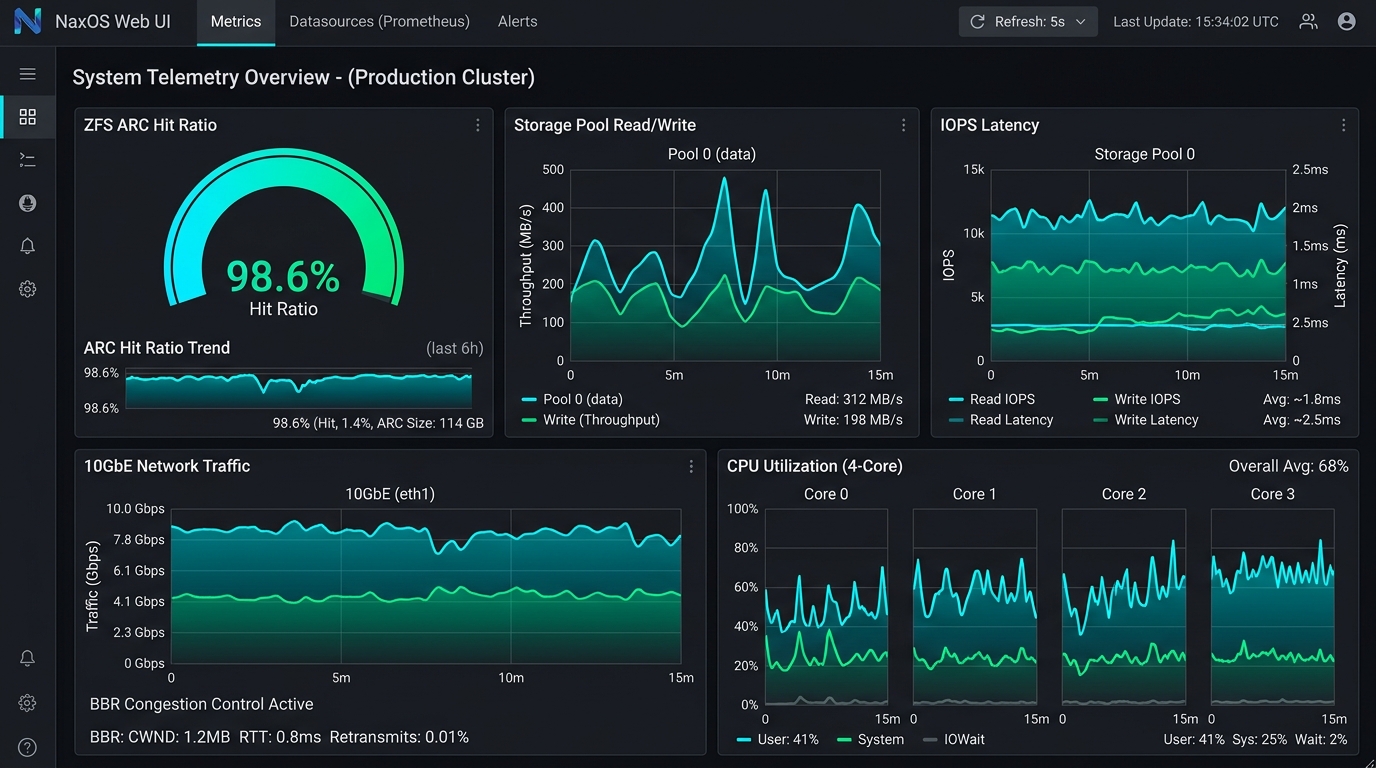1376x768 pixels.
Task: Click the Core 2 CPU chart
Action: 1124,606
